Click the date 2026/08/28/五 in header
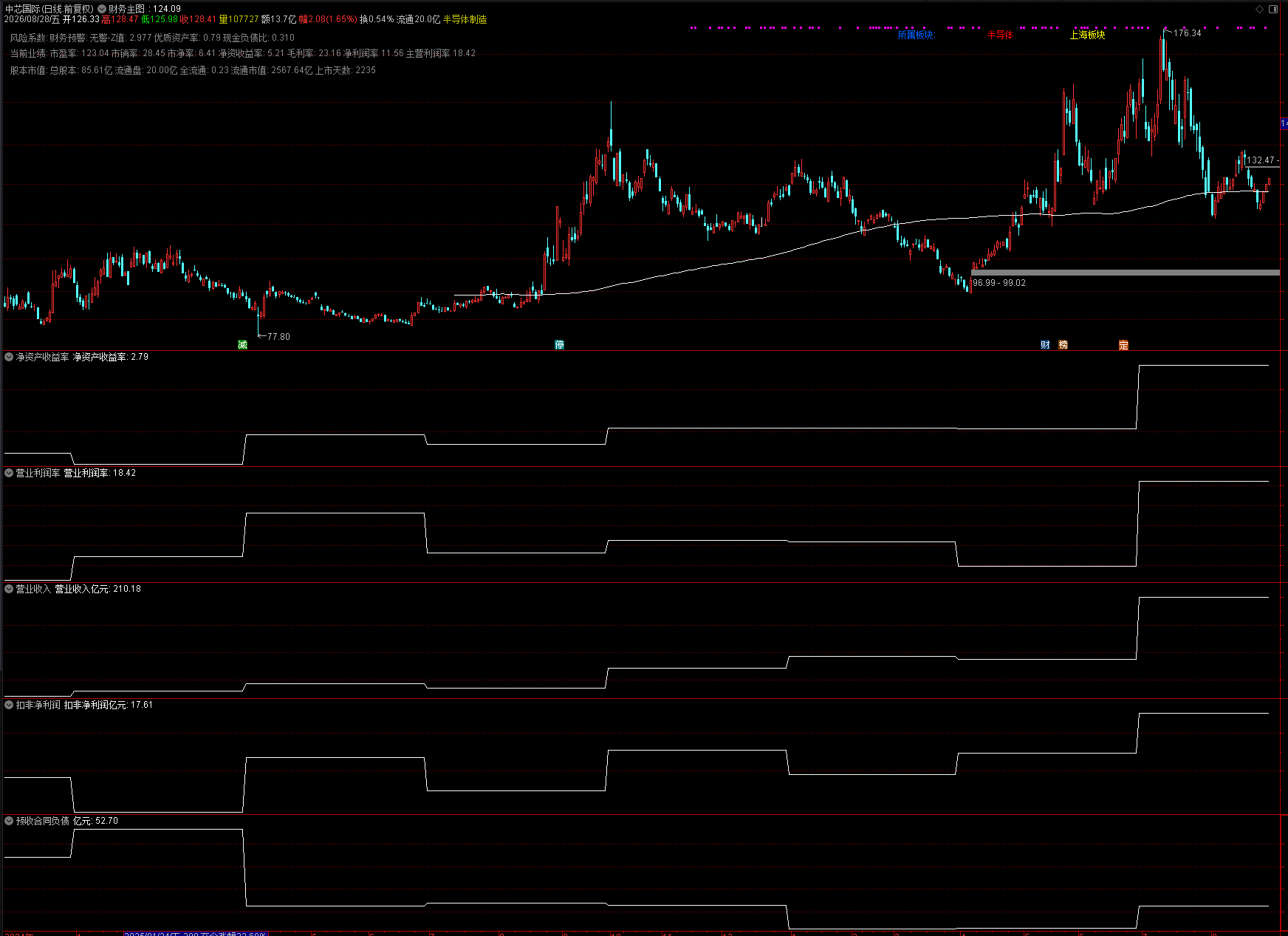Screen dimensions: 1288x936 [32, 19]
